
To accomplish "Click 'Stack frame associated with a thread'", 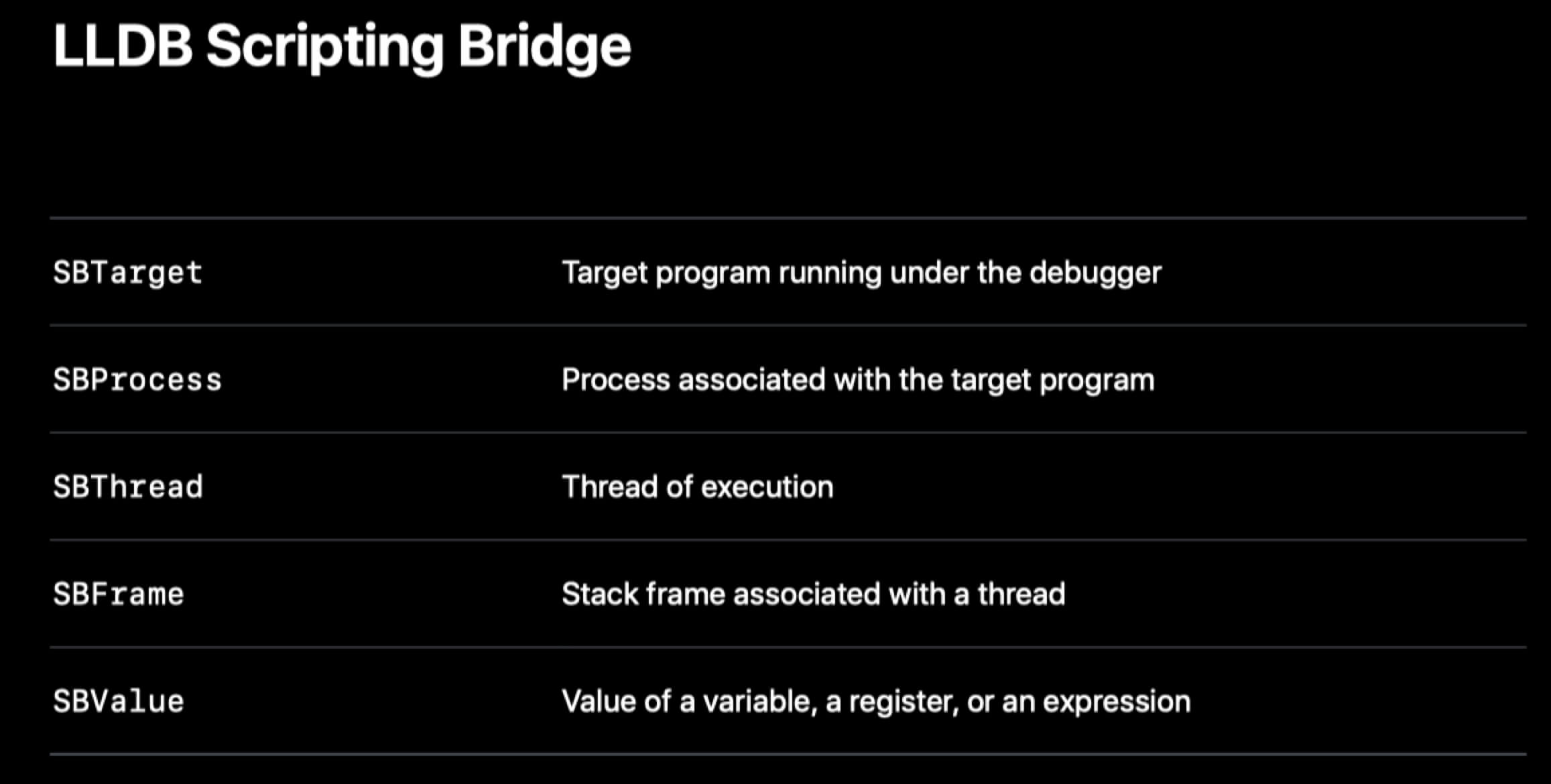I will [x=813, y=594].
